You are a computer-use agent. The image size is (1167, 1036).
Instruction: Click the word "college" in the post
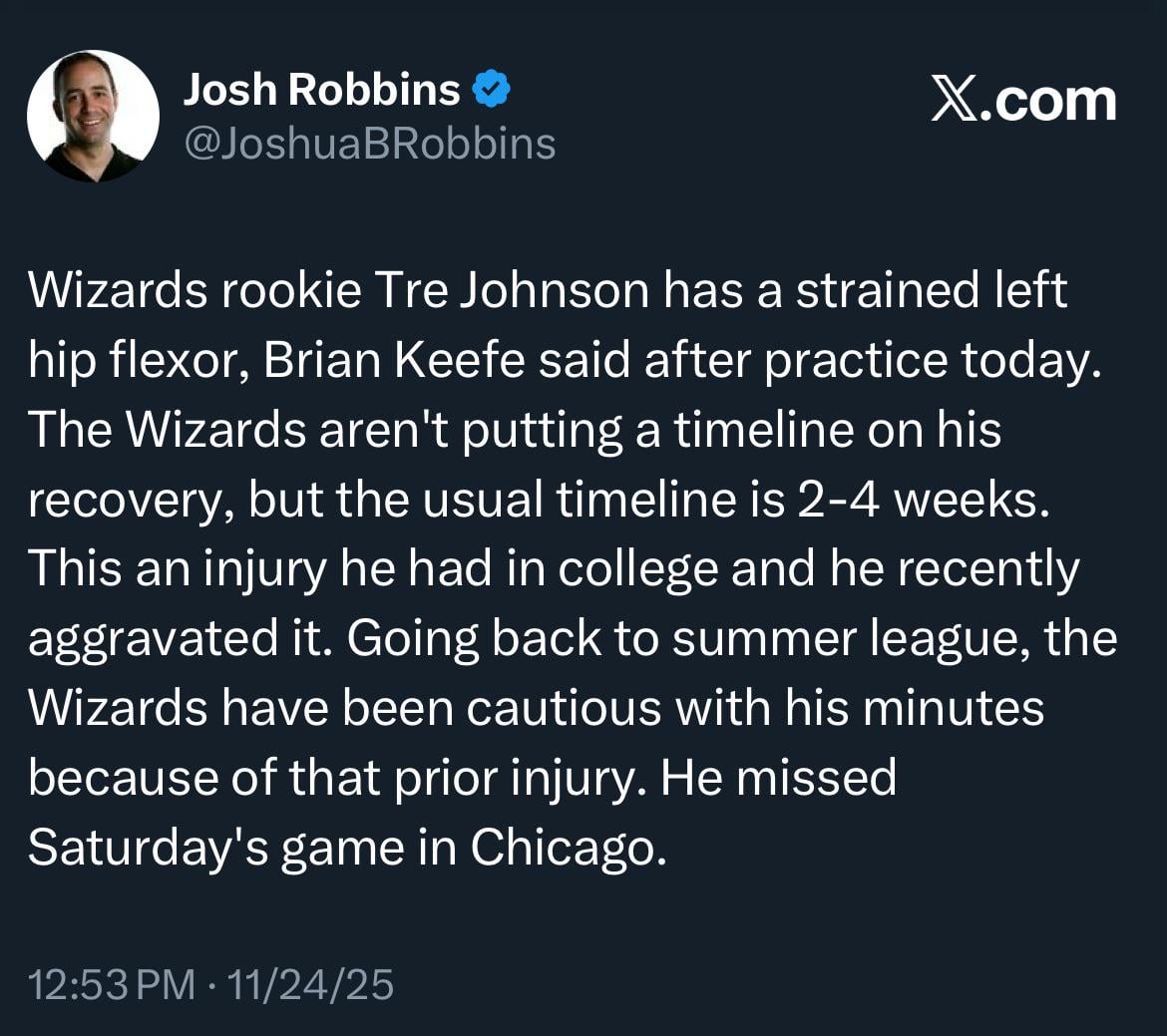tap(637, 569)
